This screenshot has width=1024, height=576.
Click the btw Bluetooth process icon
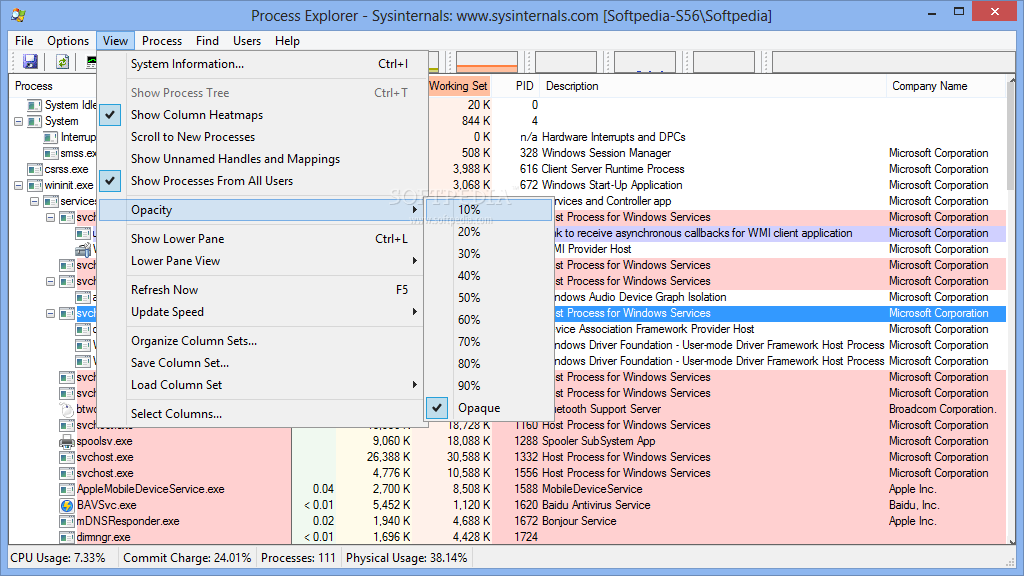(67, 409)
